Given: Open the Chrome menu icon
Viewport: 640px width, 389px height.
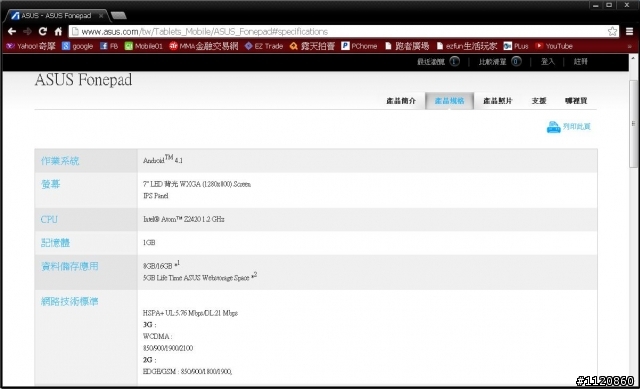Looking at the screenshot, I should 630,31.
